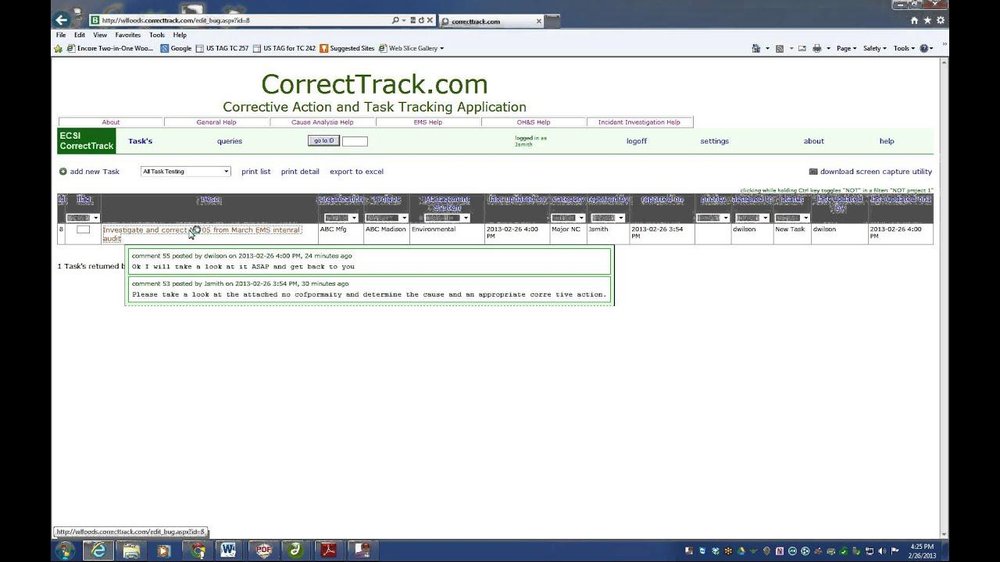The height and width of the screenshot is (562, 1000).
Task: Open the status column filter dropdown
Action: click(x=791, y=218)
